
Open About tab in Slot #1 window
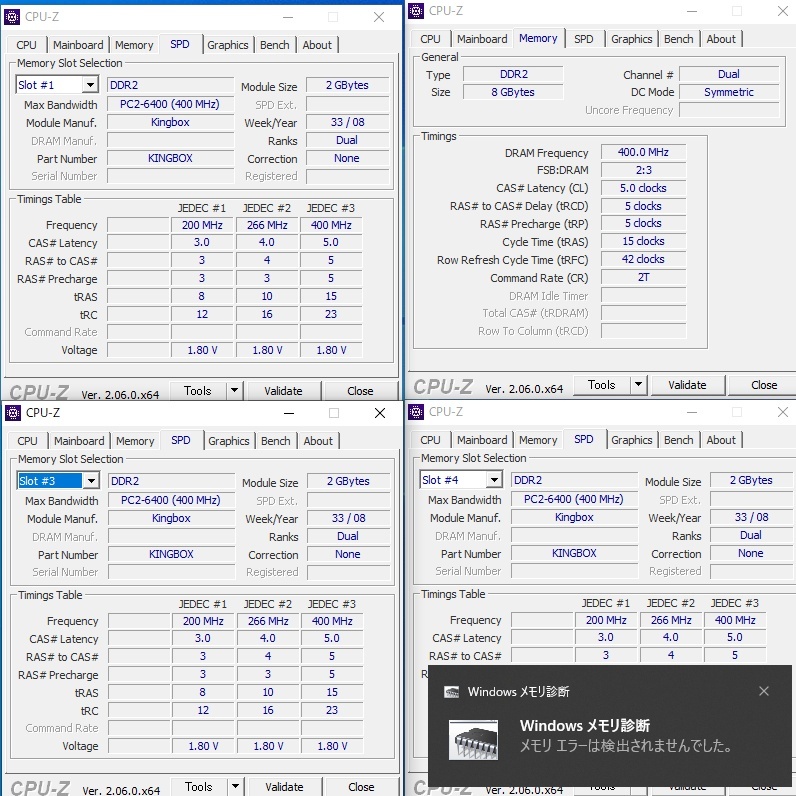(x=317, y=45)
